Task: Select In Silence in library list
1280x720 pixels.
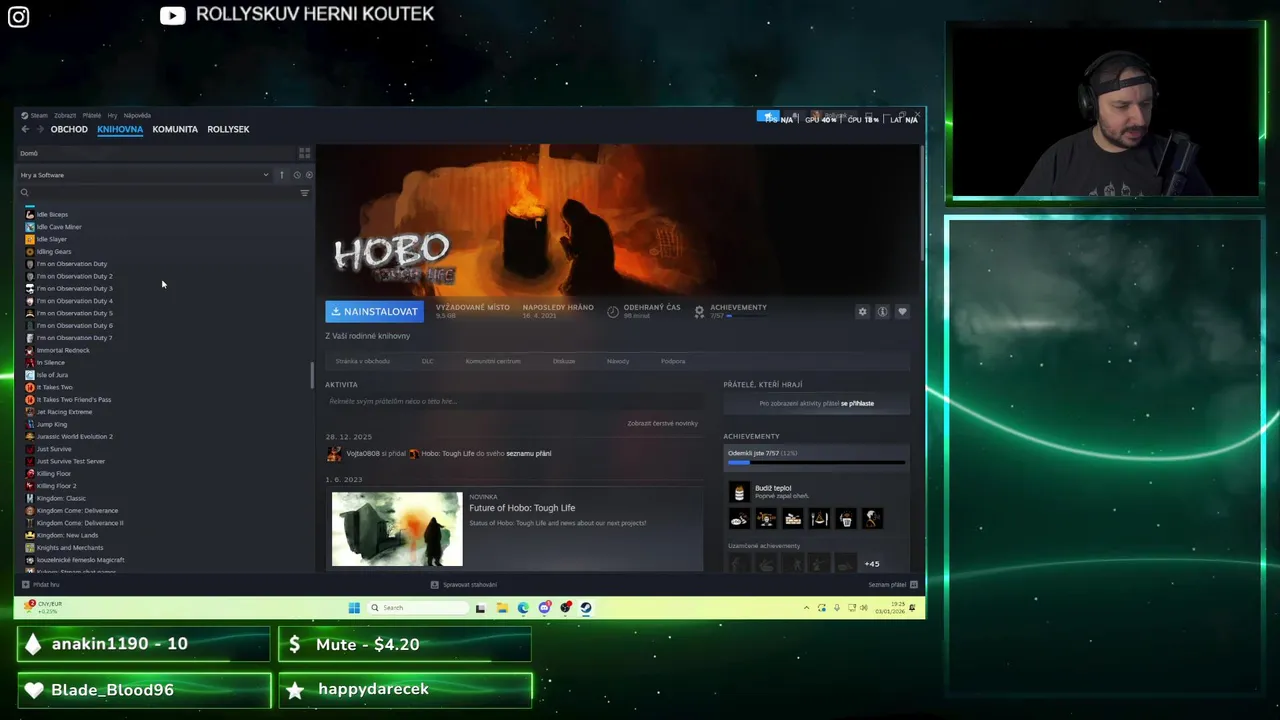Action: click(50, 362)
